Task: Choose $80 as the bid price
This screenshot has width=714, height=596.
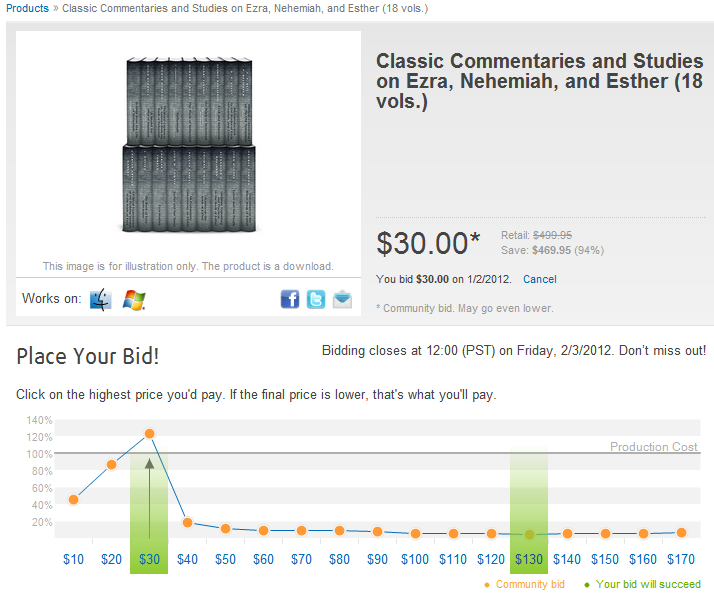Action: point(339,559)
